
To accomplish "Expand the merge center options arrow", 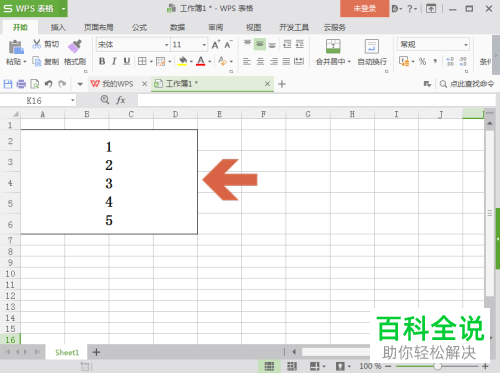I will tap(349, 62).
